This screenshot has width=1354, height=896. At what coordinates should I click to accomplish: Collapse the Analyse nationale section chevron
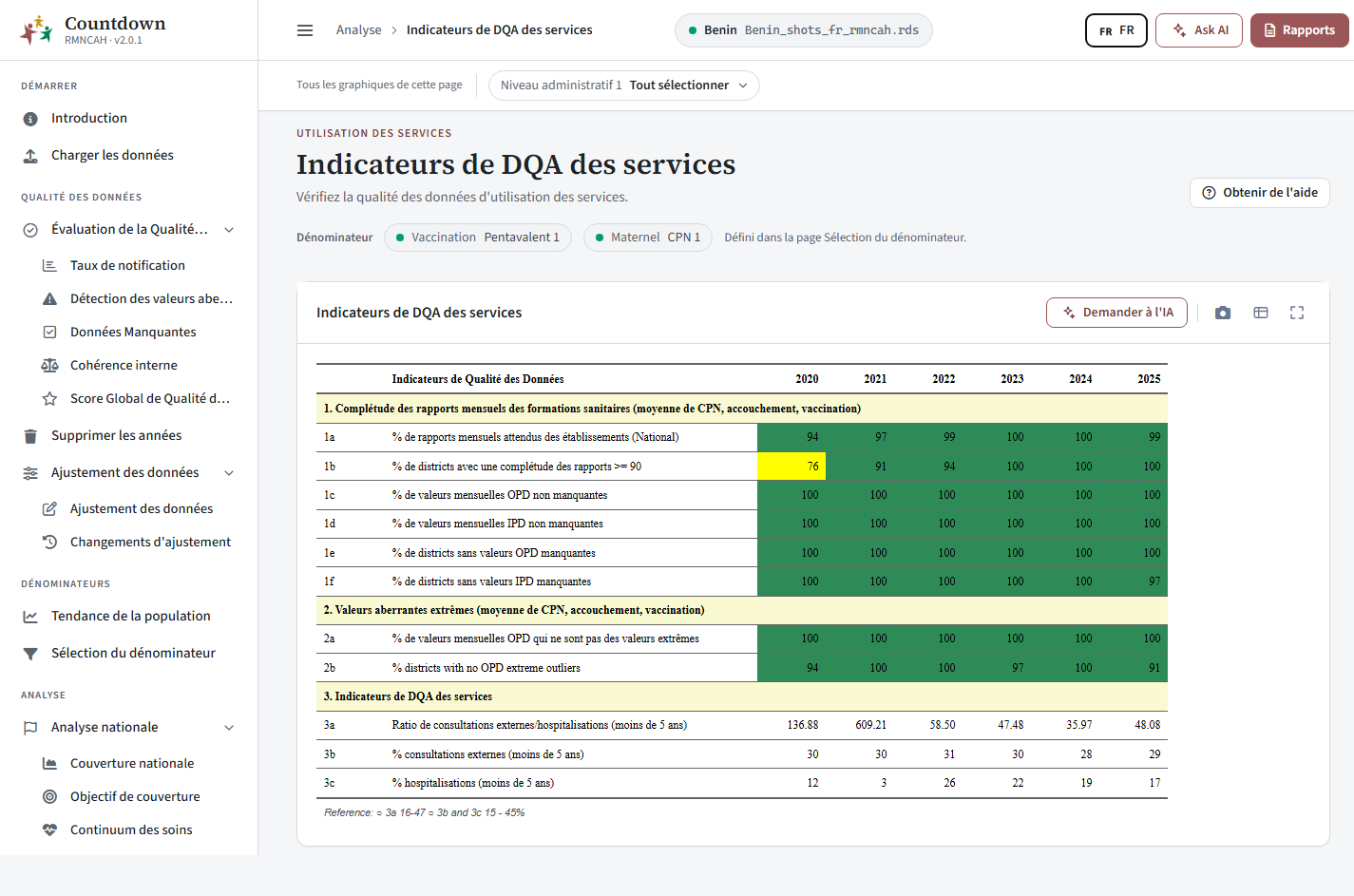(x=229, y=728)
